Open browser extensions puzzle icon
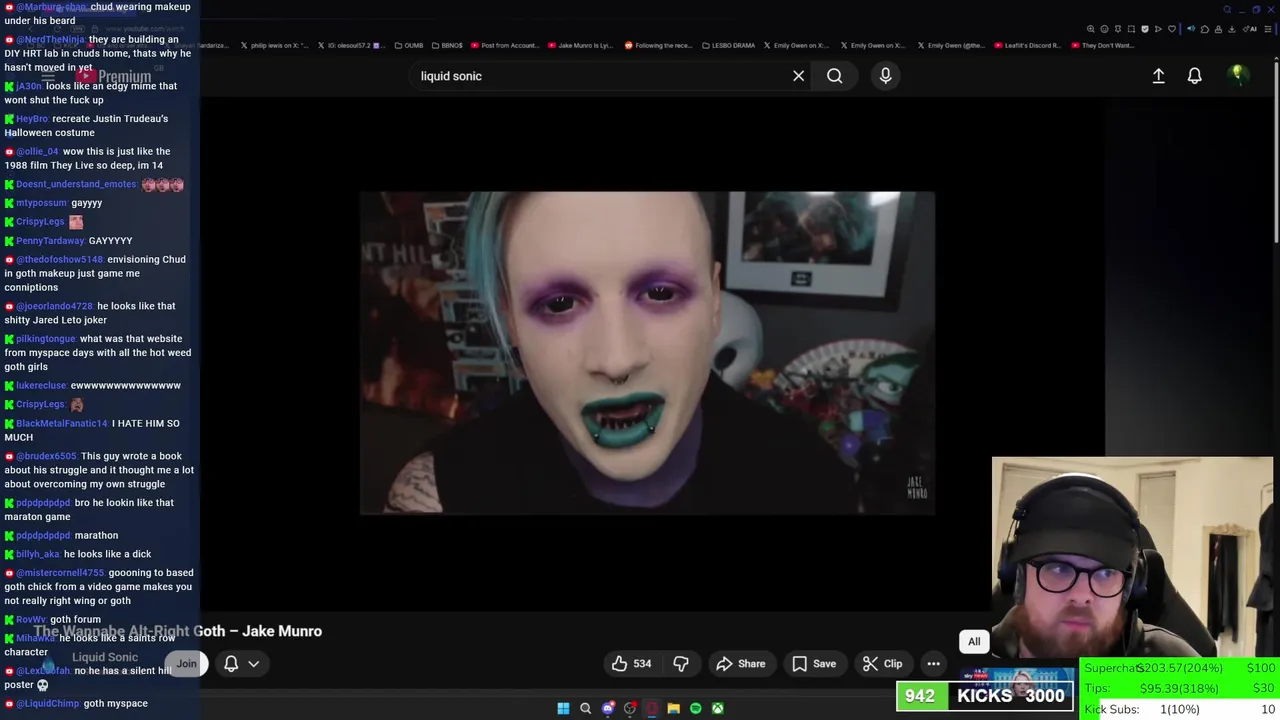This screenshot has height=720, width=1280. 1205,29
